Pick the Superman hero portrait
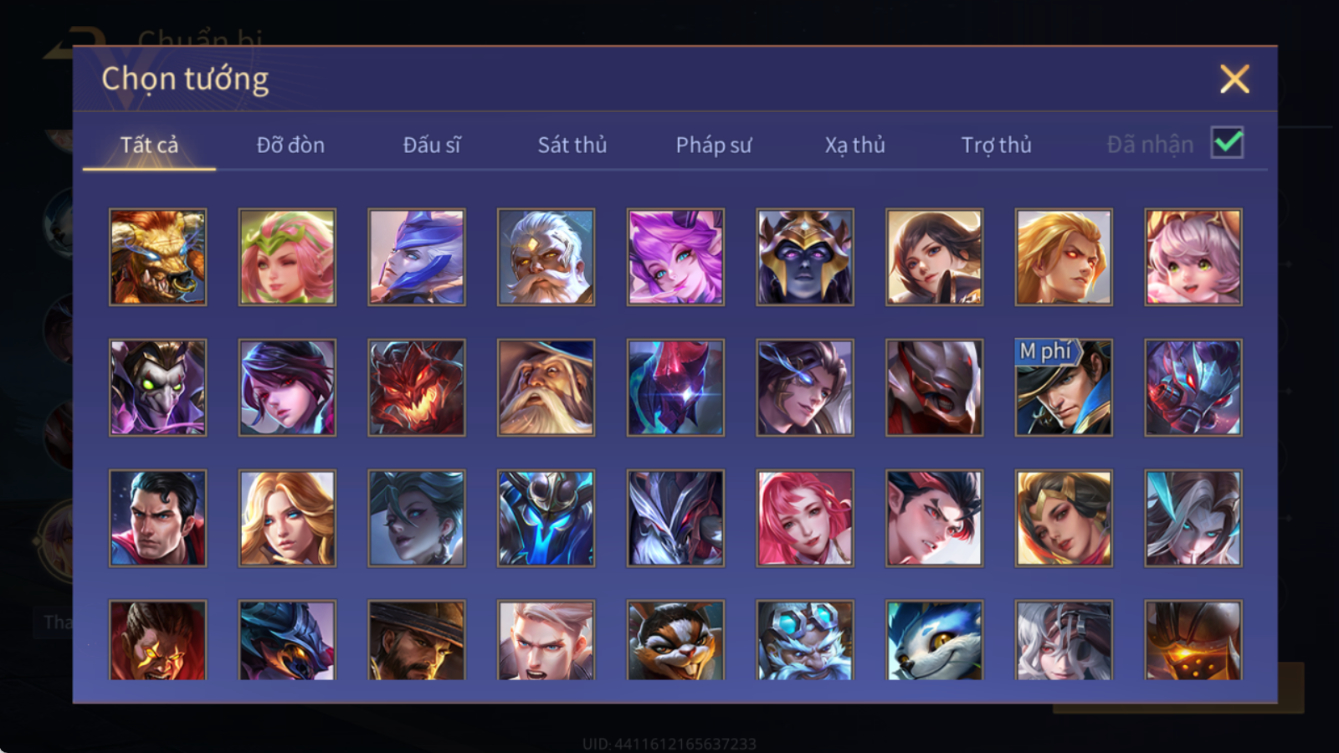 click(158, 518)
